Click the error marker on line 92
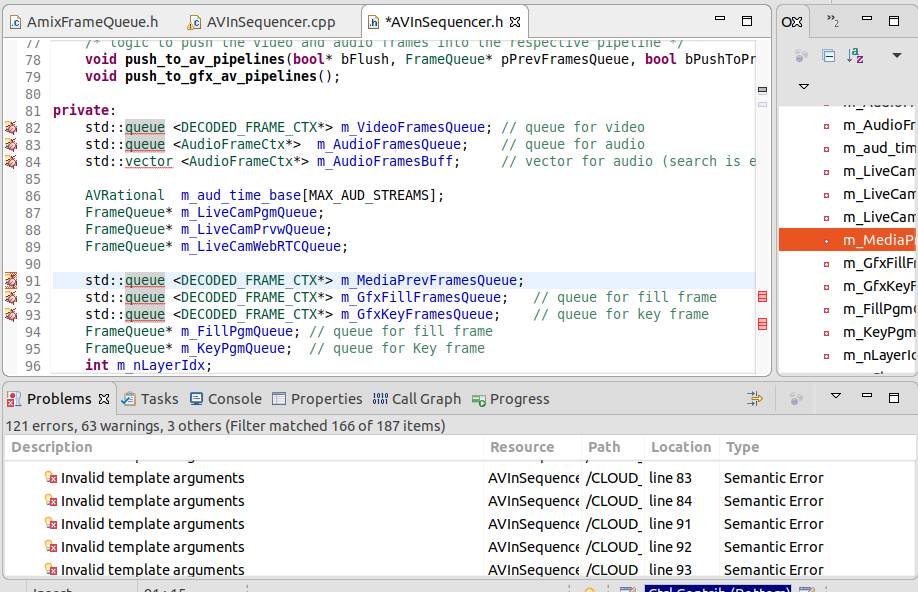Screen dimensions: 918x592 coord(11,297)
